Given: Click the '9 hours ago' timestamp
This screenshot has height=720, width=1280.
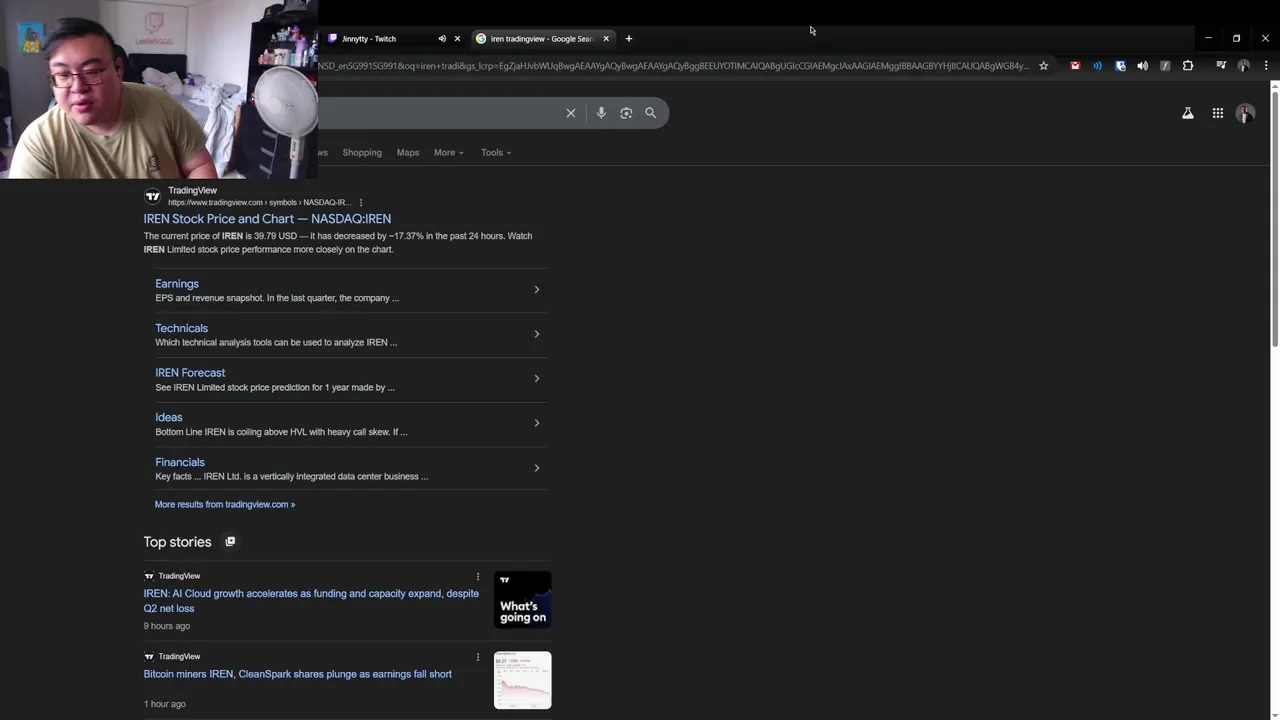Looking at the screenshot, I should (166, 626).
